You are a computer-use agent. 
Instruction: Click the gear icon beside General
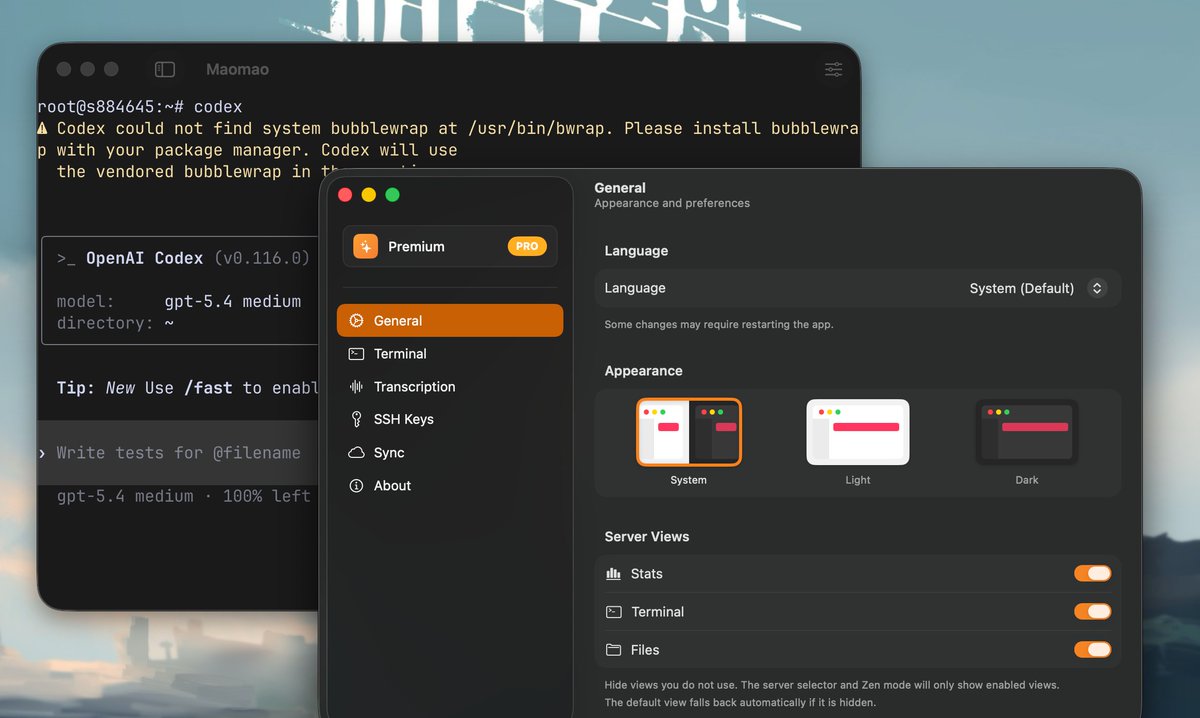(x=356, y=321)
